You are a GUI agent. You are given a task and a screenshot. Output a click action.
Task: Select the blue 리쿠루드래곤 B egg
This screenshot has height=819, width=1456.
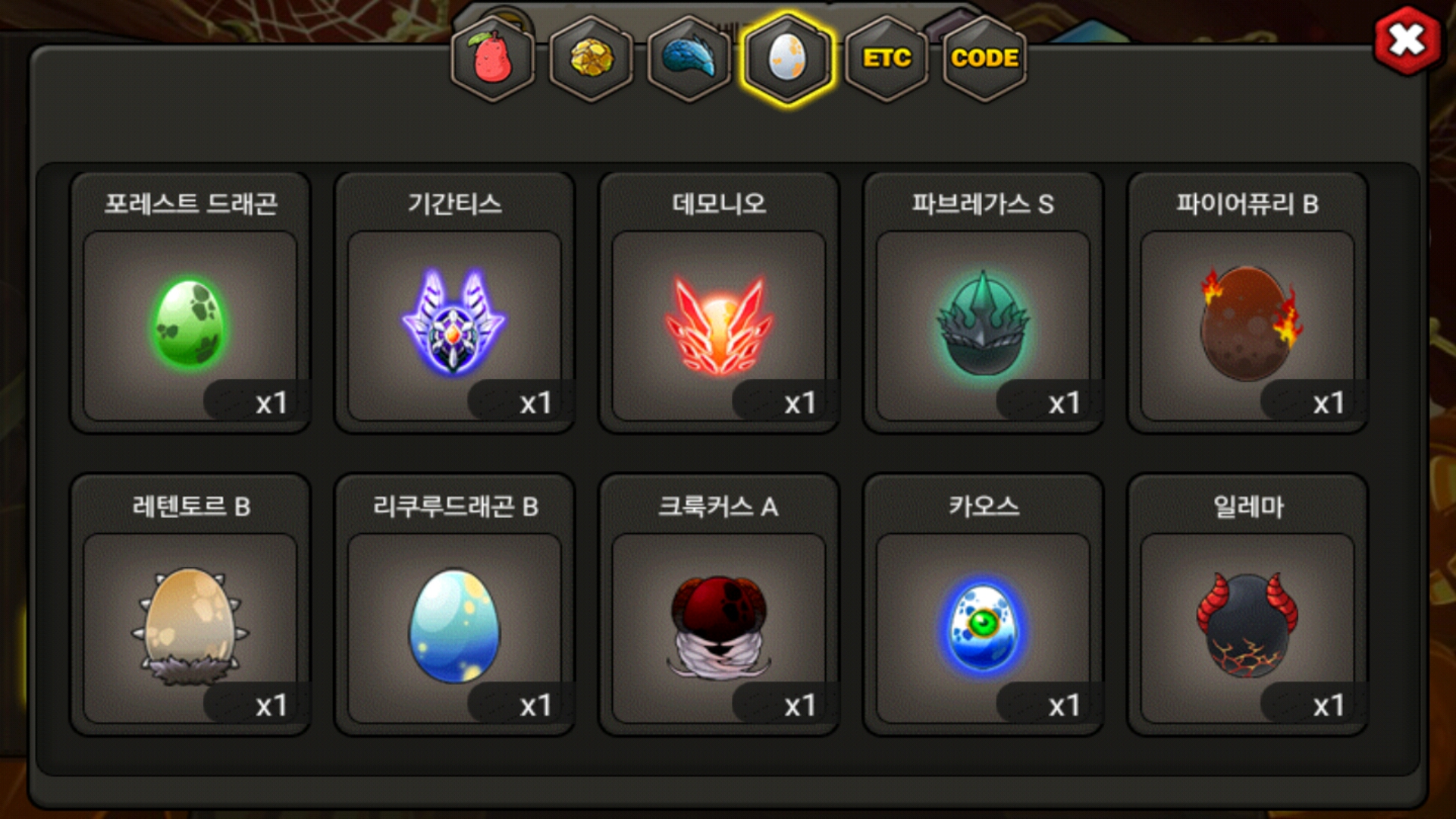click(x=454, y=627)
